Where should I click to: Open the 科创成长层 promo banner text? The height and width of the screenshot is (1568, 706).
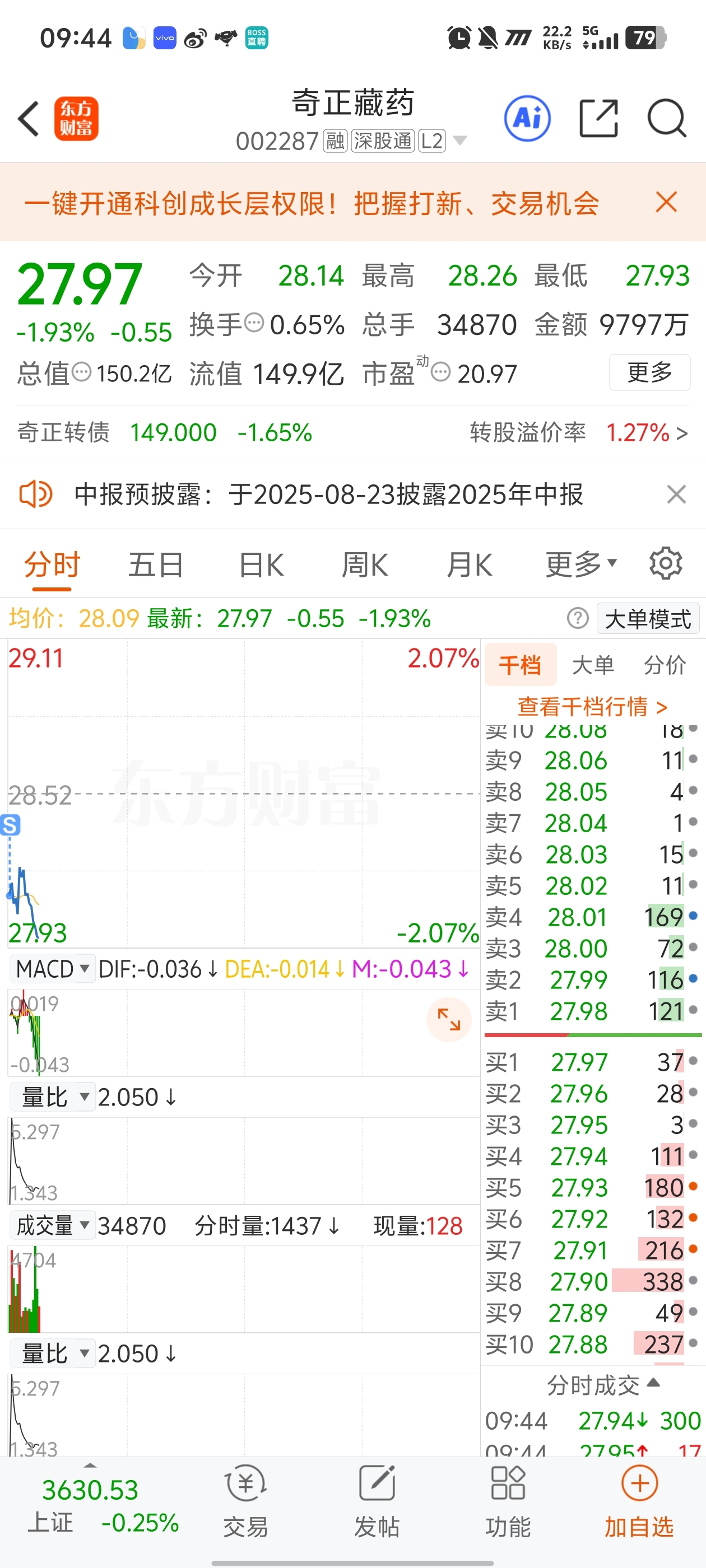pyautogui.click(x=312, y=203)
